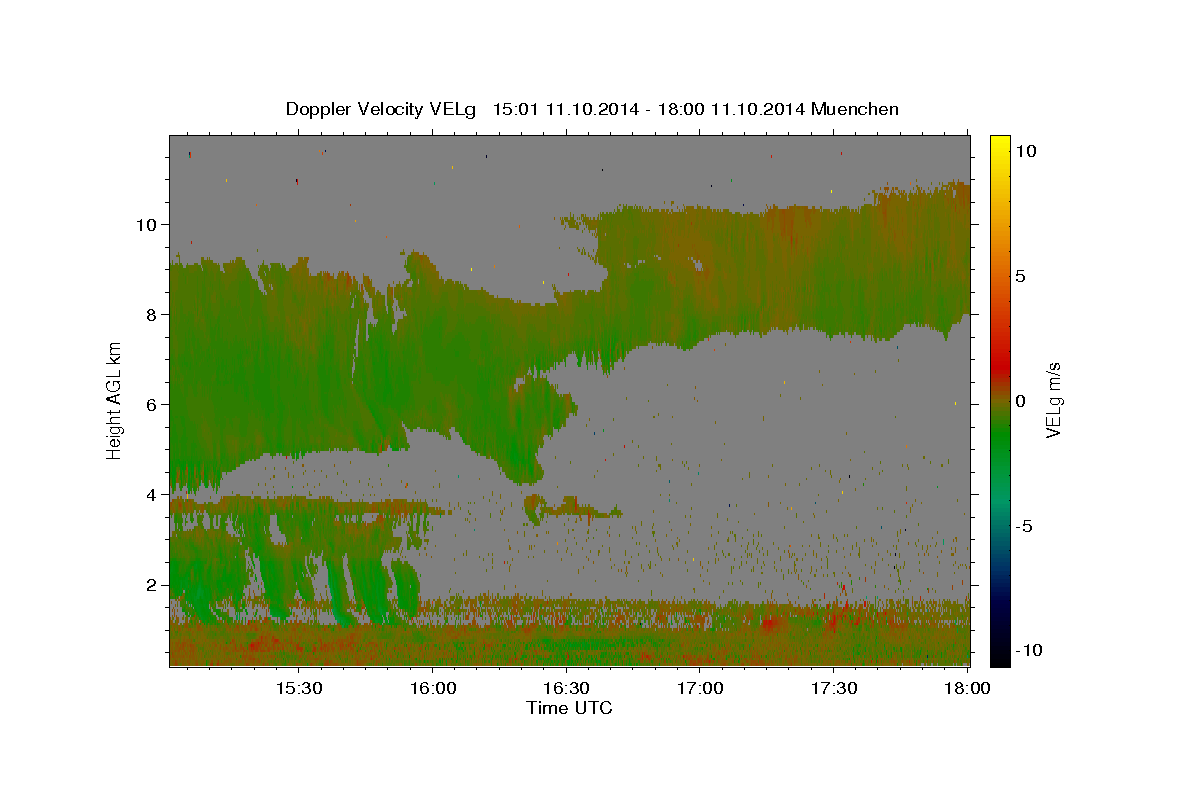The width and height of the screenshot is (1200, 800).
Task: Click the dark bottom of the colorbar
Action: coord(999,650)
